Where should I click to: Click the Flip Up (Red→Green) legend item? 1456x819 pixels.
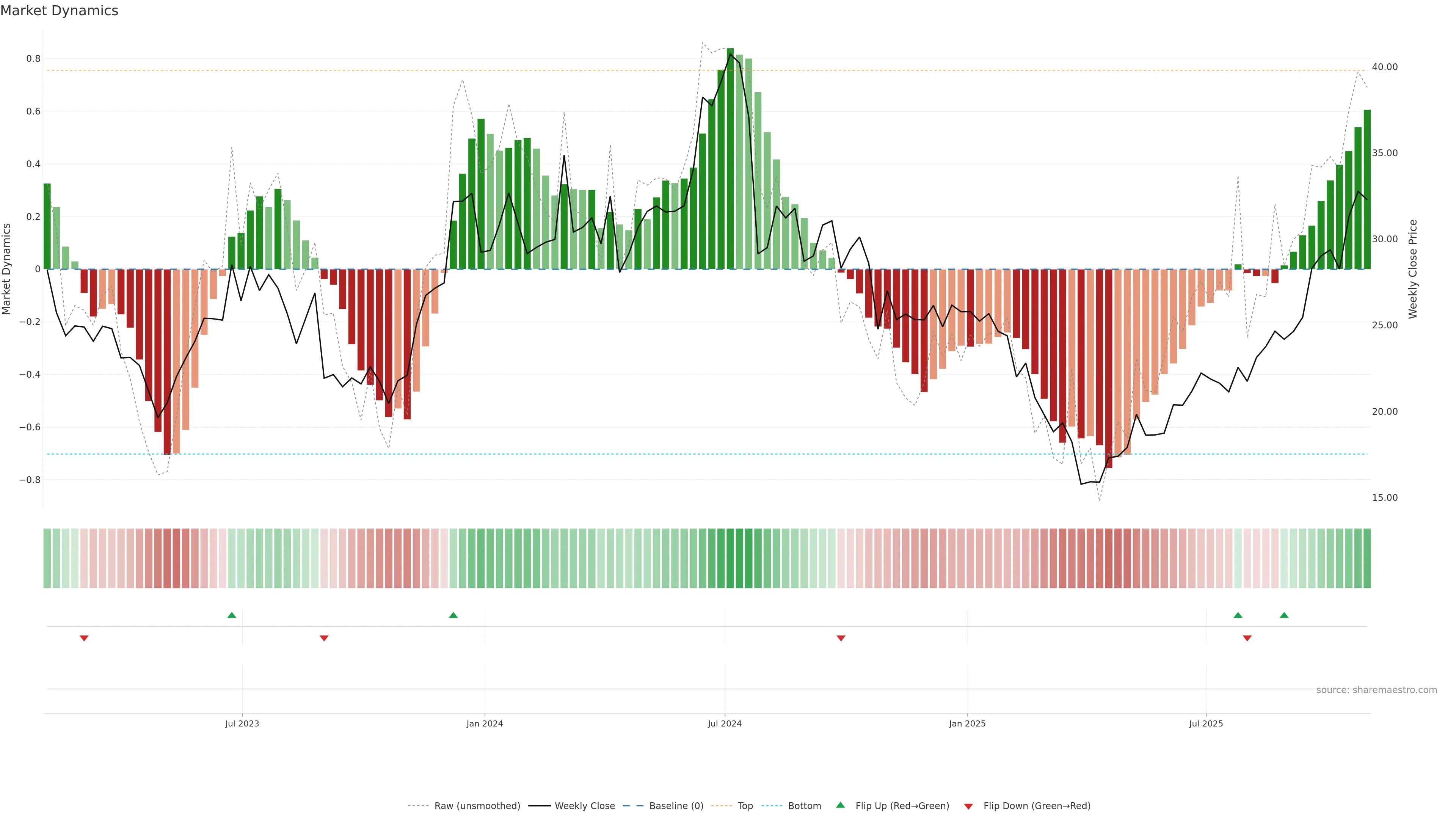(902, 806)
